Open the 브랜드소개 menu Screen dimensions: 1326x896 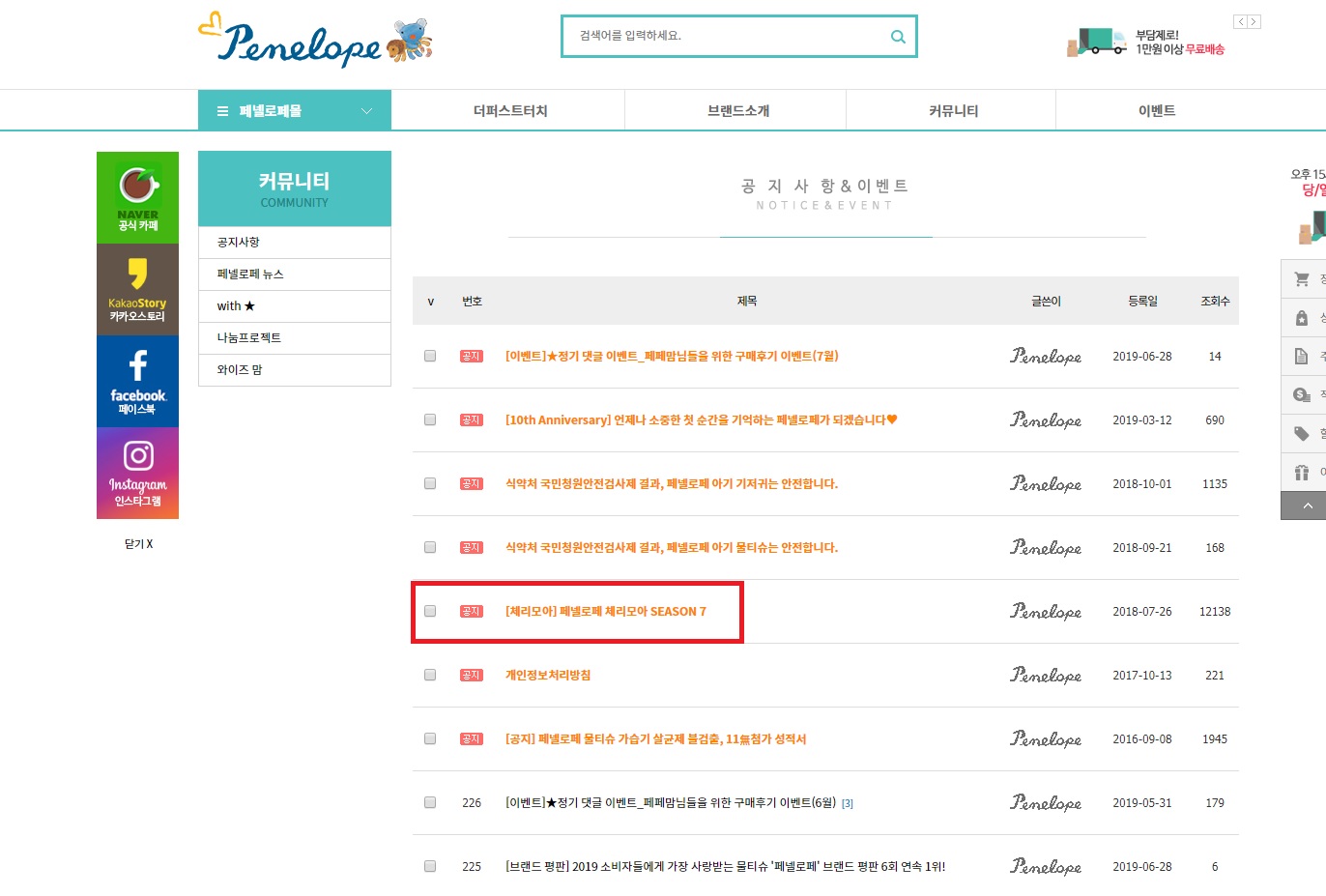tap(738, 111)
